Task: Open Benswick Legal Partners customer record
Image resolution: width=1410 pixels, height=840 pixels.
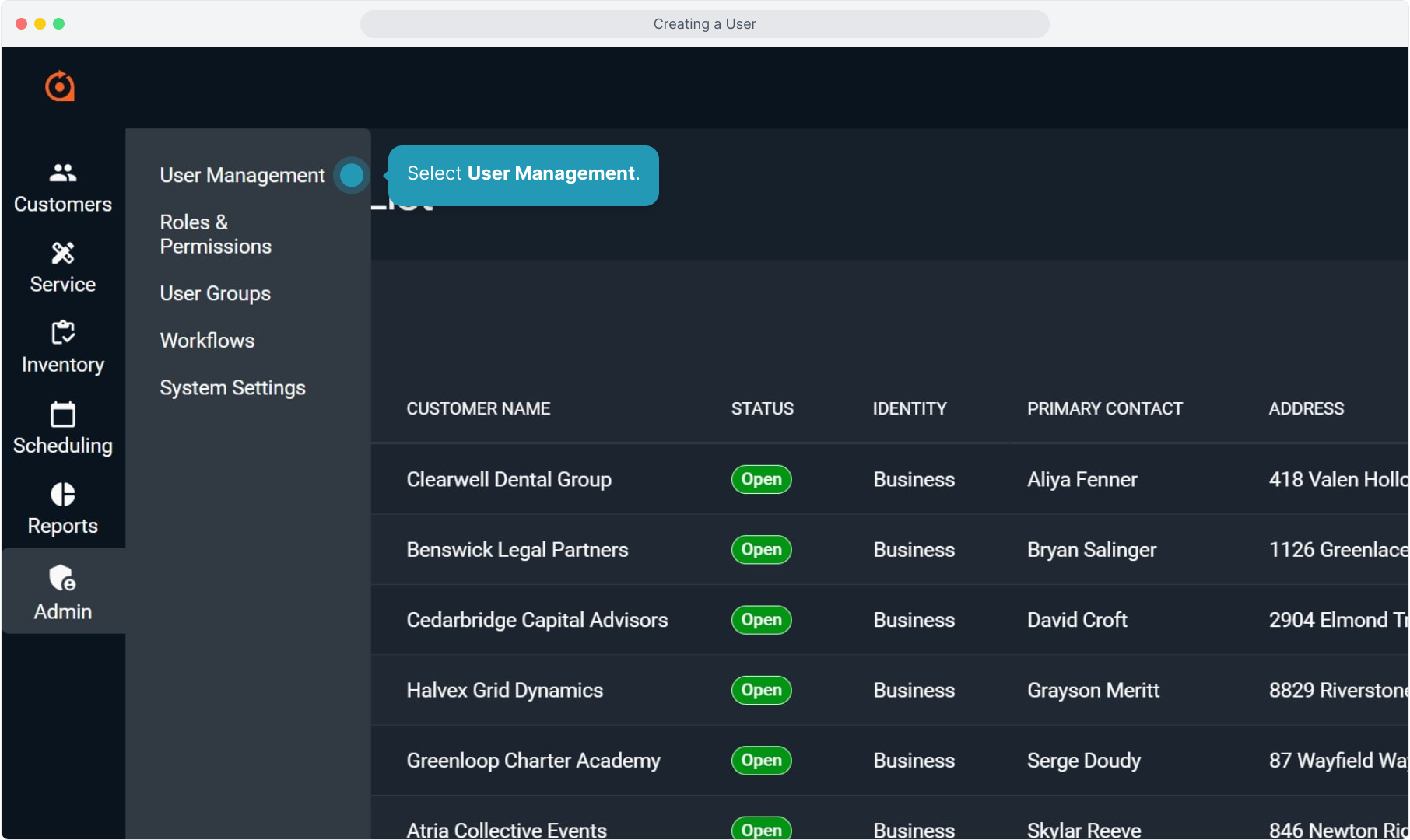Action: [x=517, y=550]
